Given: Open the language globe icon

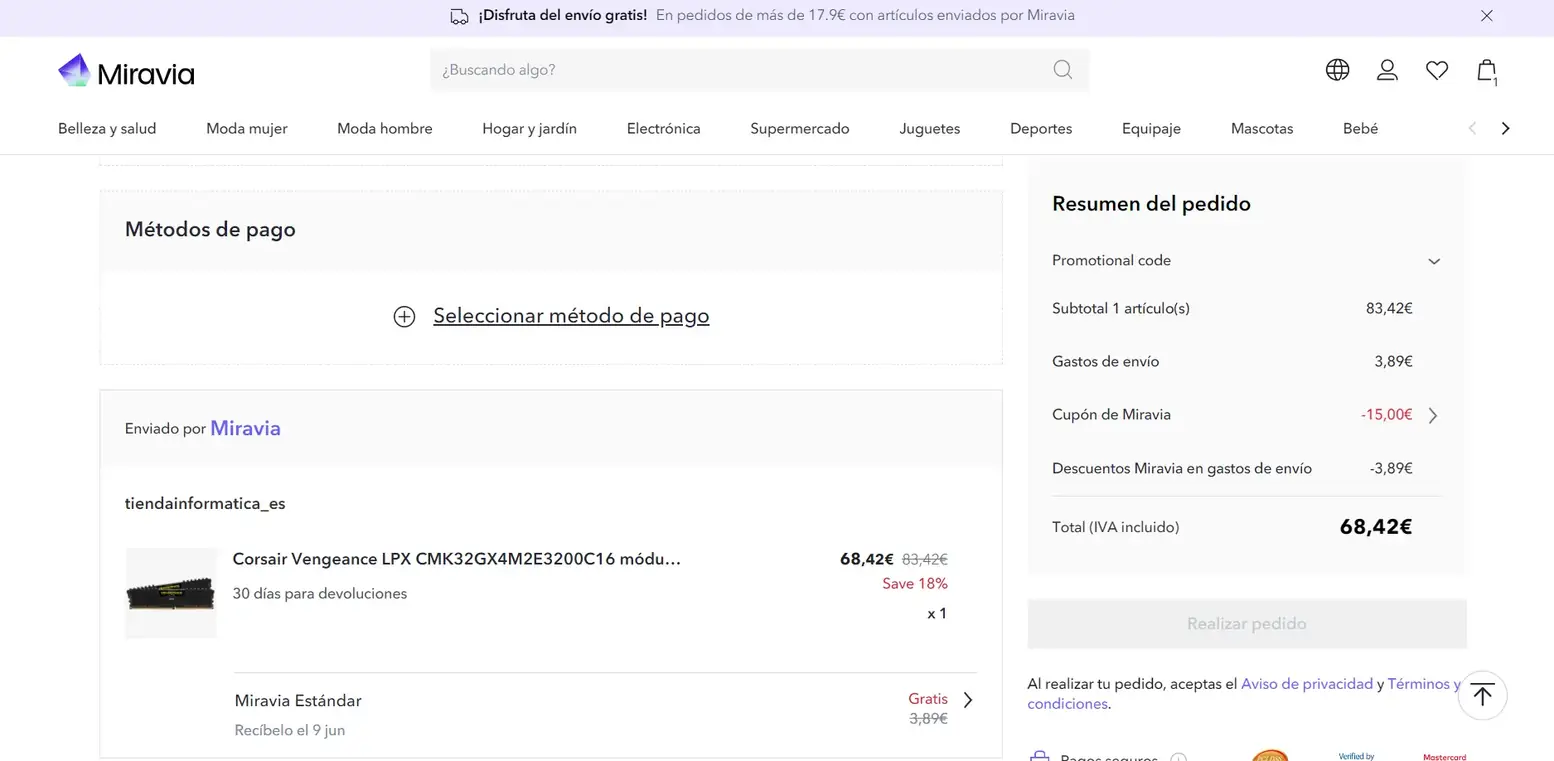Looking at the screenshot, I should point(1337,70).
